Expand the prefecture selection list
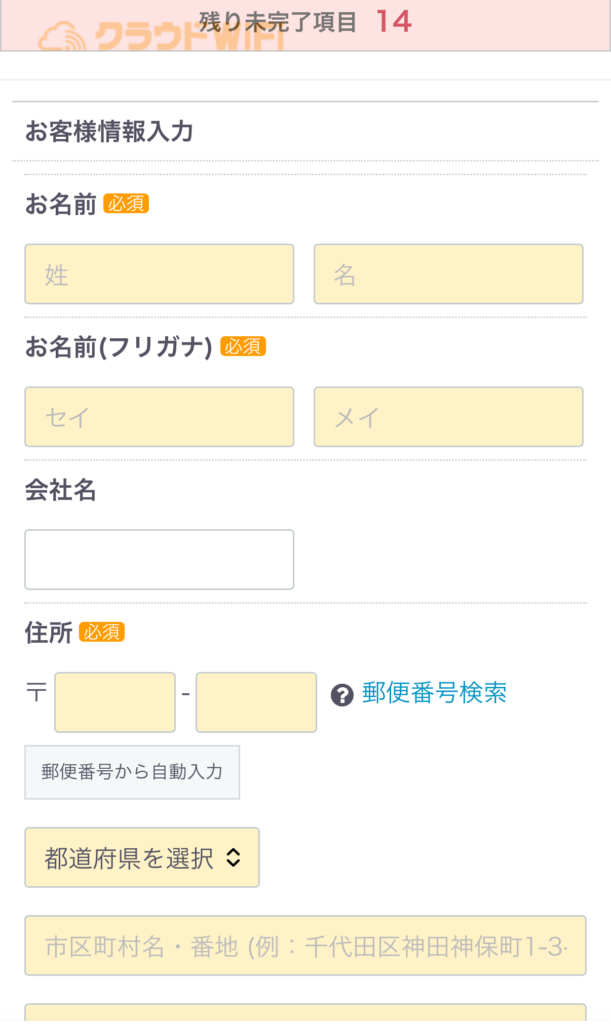 (141, 857)
